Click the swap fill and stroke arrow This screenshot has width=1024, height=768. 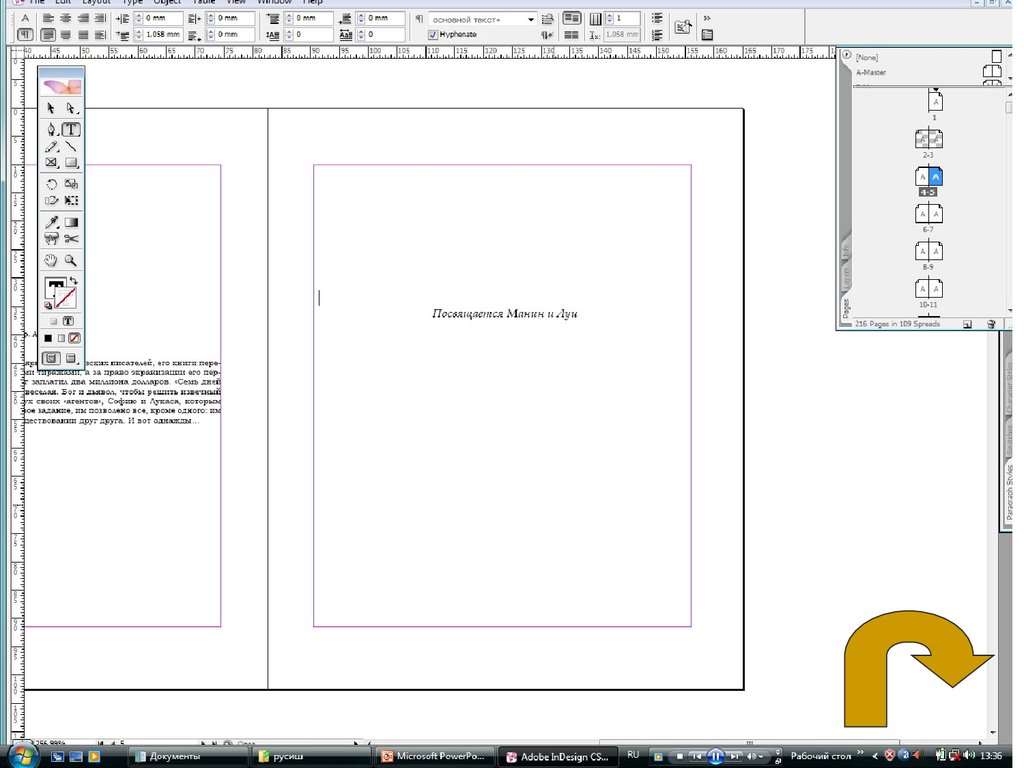tap(73, 281)
